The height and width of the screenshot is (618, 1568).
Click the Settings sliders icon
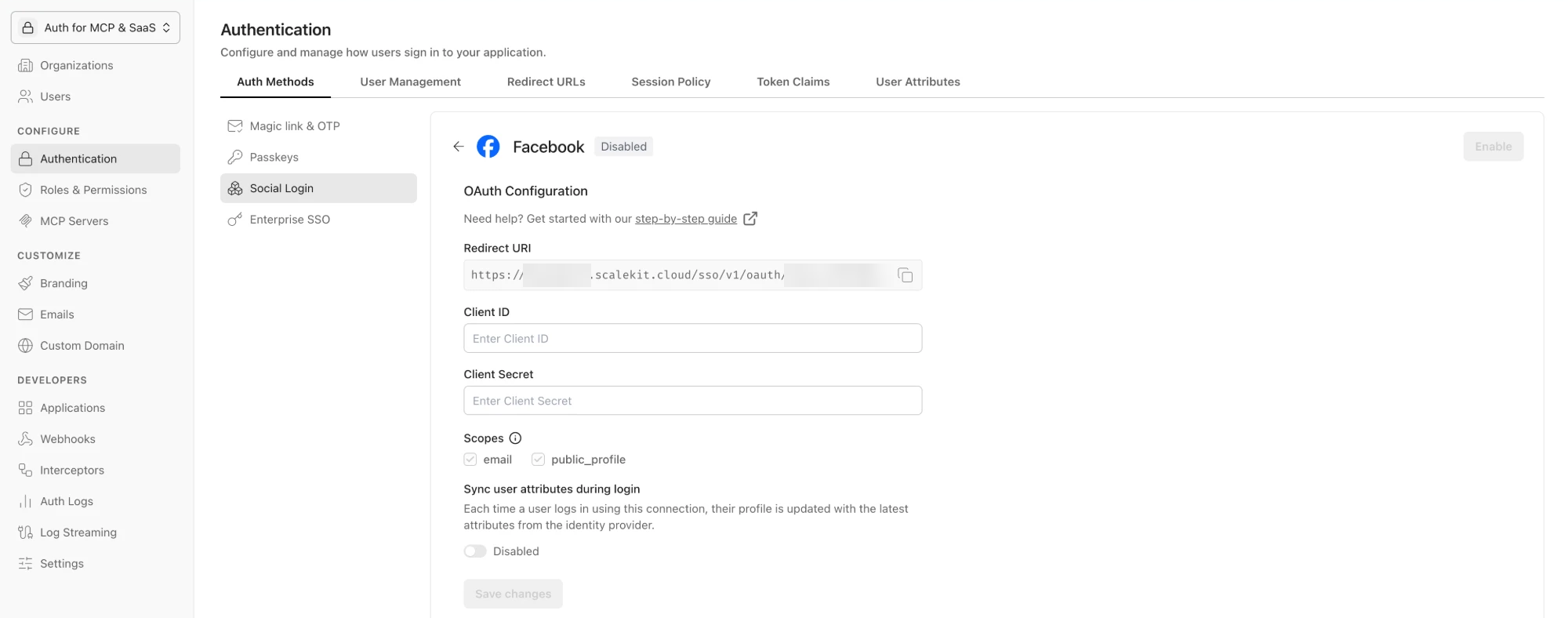(x=26, y=564)
